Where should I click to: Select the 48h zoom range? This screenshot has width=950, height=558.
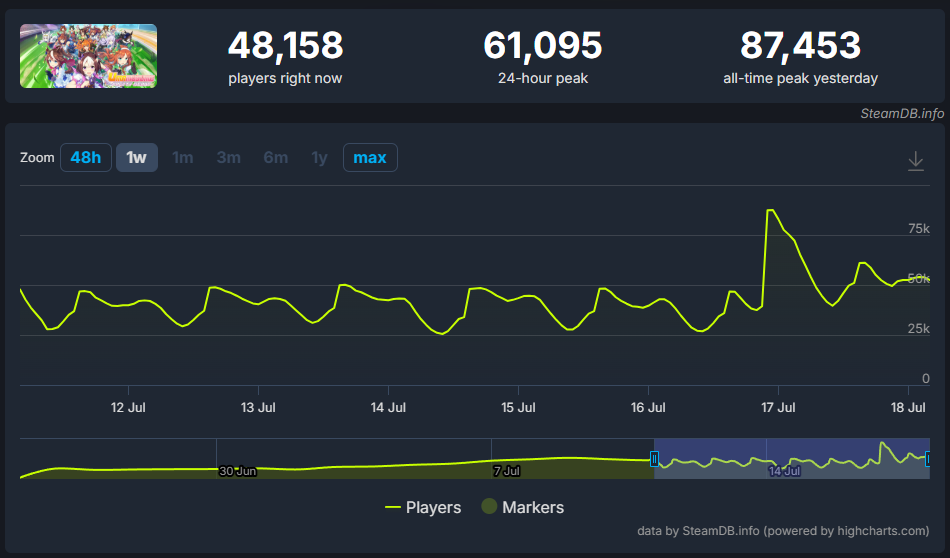[85, 158]
